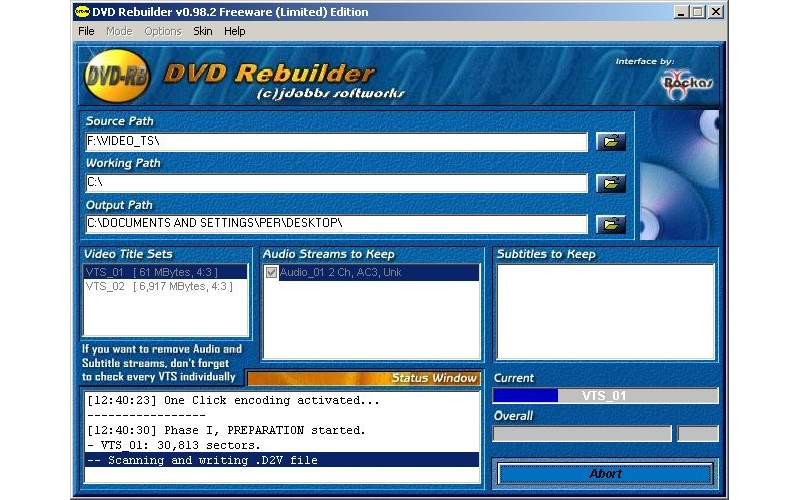Viewport: 800px width, 500px height.
Task: Select log line 'Phase I, PREPARATION started.'
Action: click(282, 430)
